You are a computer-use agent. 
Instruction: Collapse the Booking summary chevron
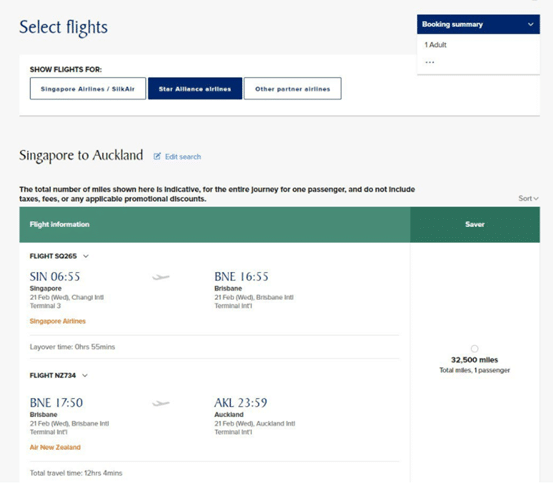pos(530,24)
